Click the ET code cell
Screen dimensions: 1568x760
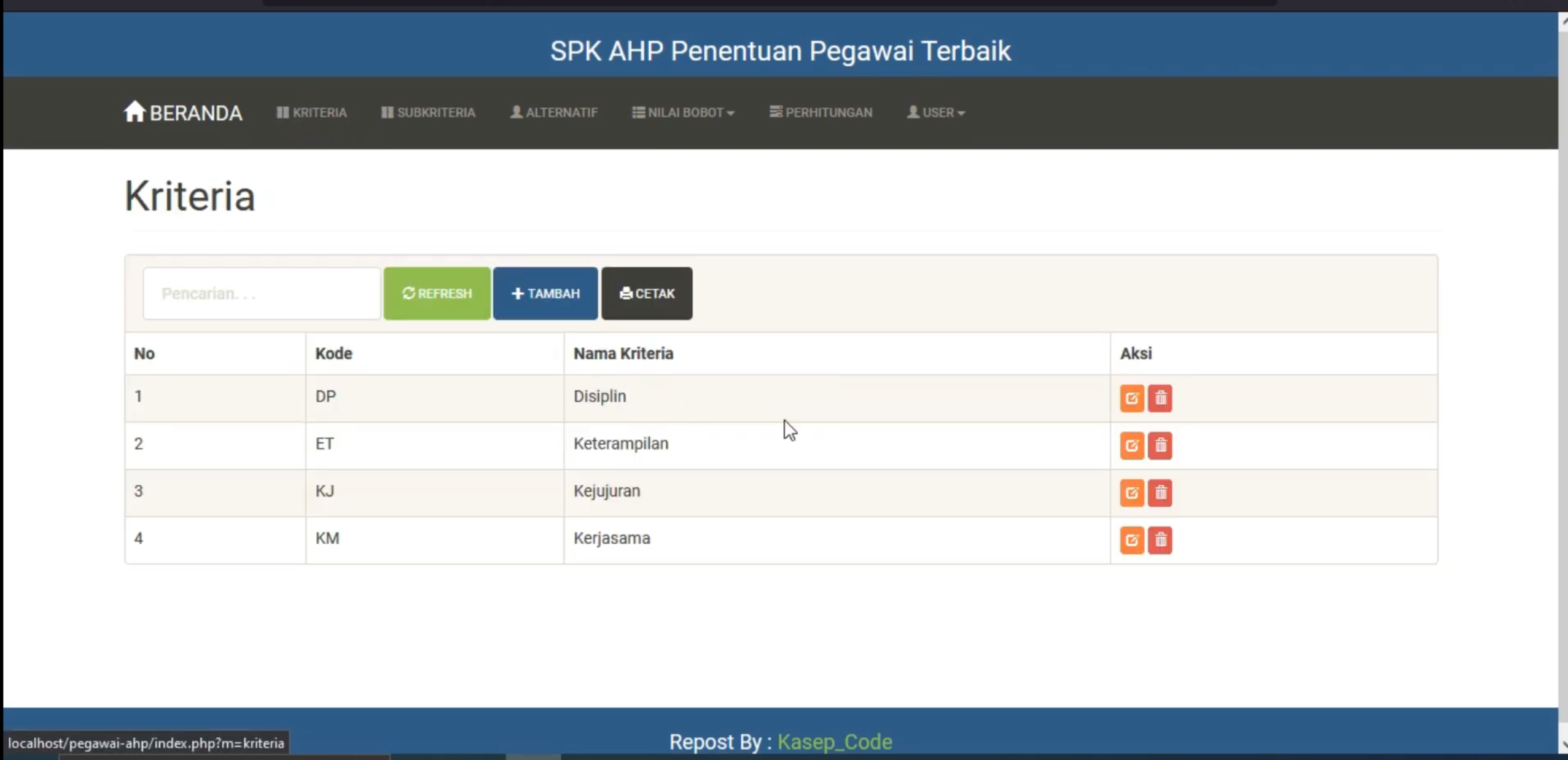434,445
